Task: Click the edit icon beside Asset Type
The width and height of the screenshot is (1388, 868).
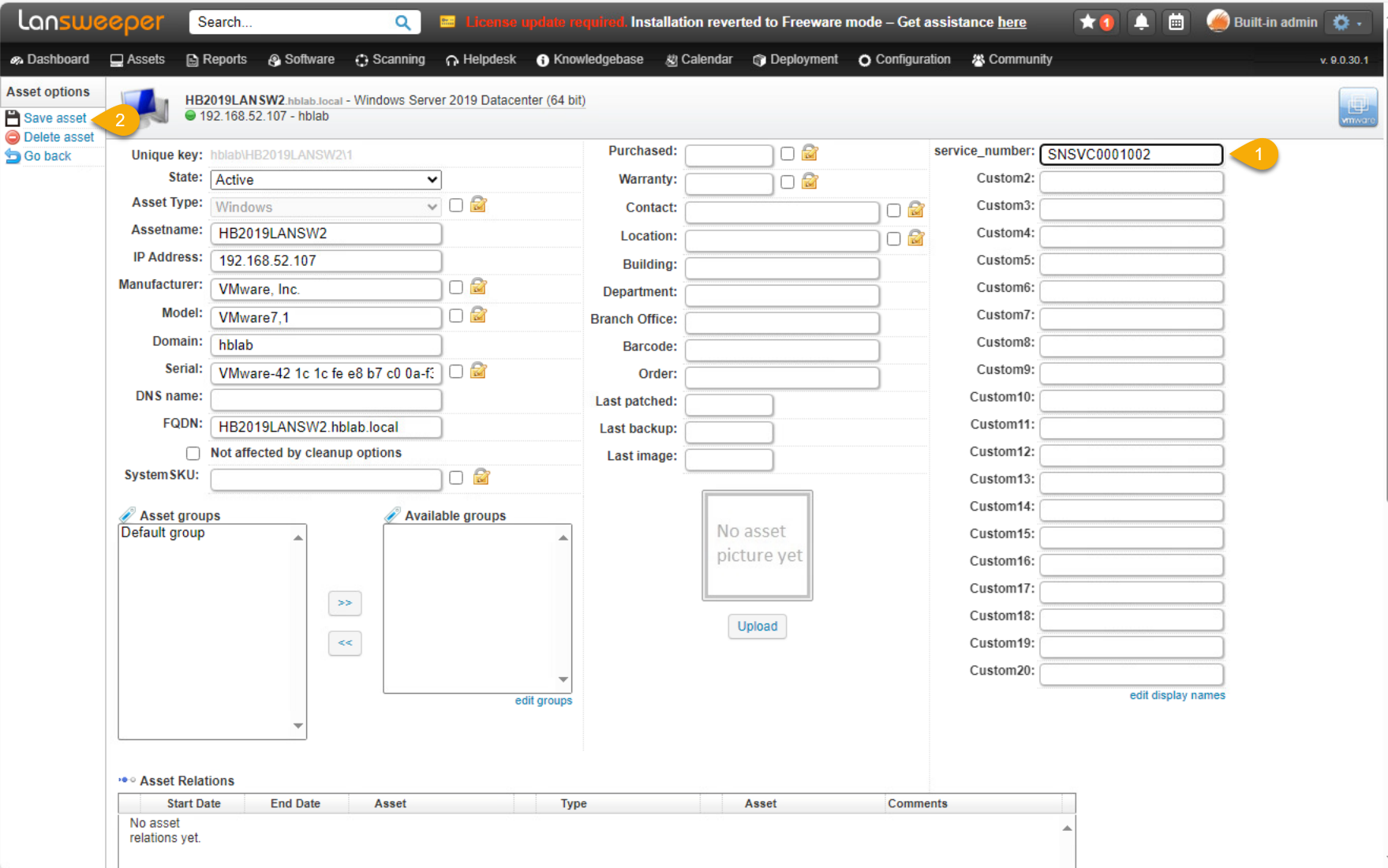Action: (478, 204)
